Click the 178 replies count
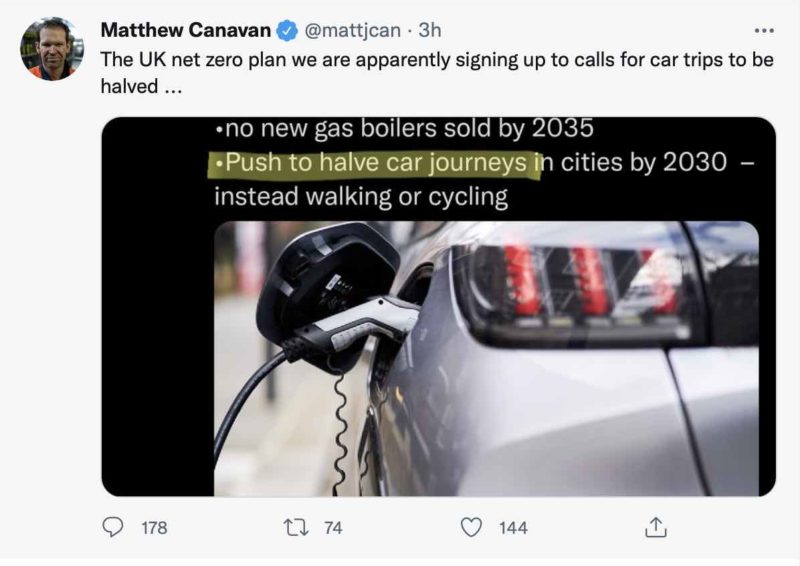800x566 pixels. pos(154,528)
